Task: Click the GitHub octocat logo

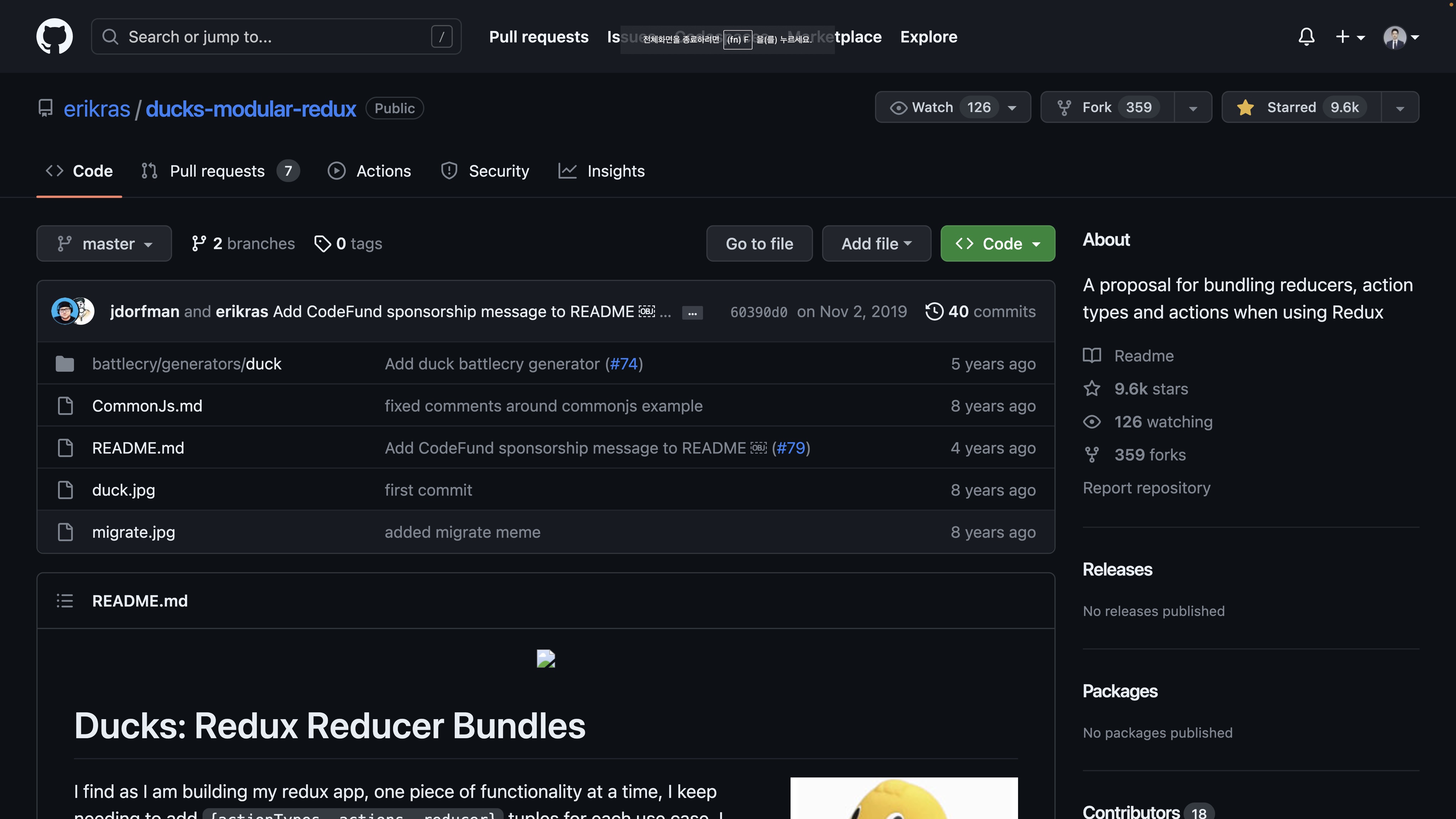Action: click(x=54, y=37)
